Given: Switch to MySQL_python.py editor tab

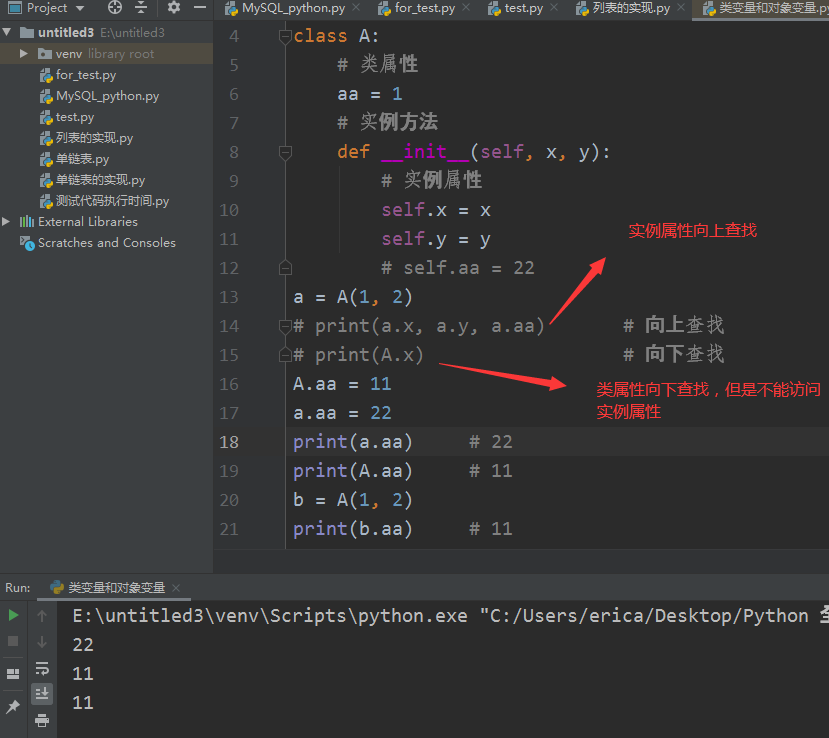Looking at the screenshot, I should tap(293, 8).
